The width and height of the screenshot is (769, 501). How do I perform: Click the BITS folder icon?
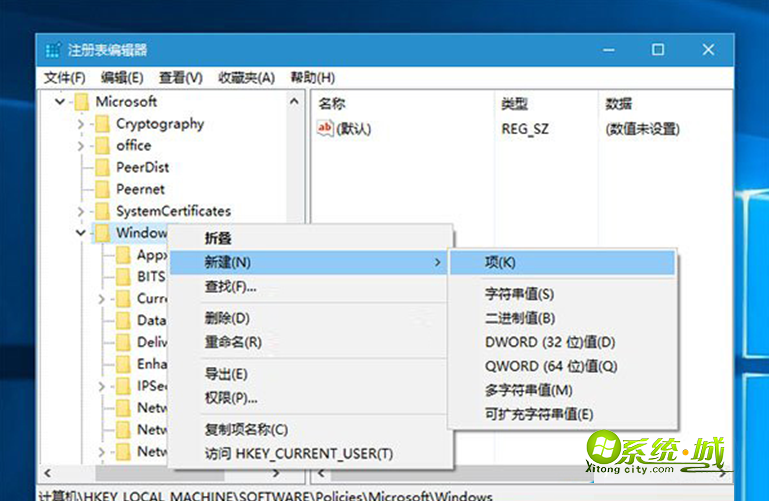pos(123,277)
